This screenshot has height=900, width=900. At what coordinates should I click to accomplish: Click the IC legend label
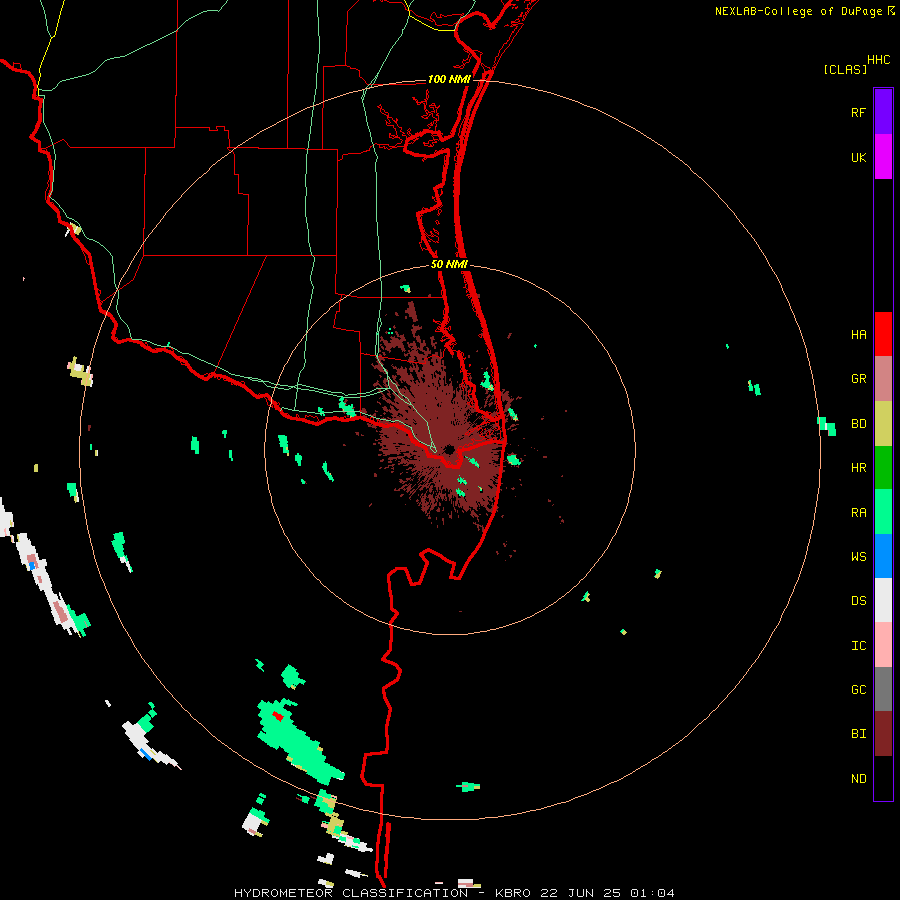point(858,646)
